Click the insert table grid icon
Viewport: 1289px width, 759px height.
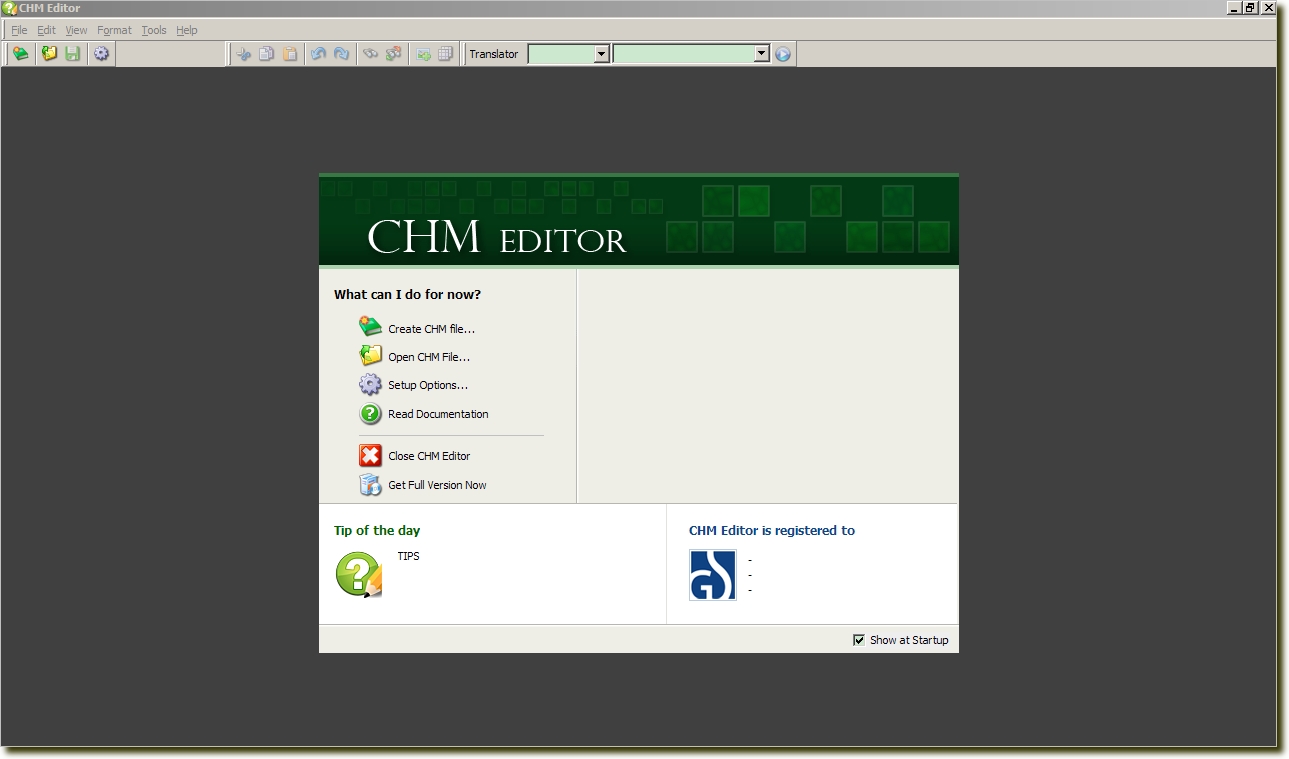pos(446,54)
